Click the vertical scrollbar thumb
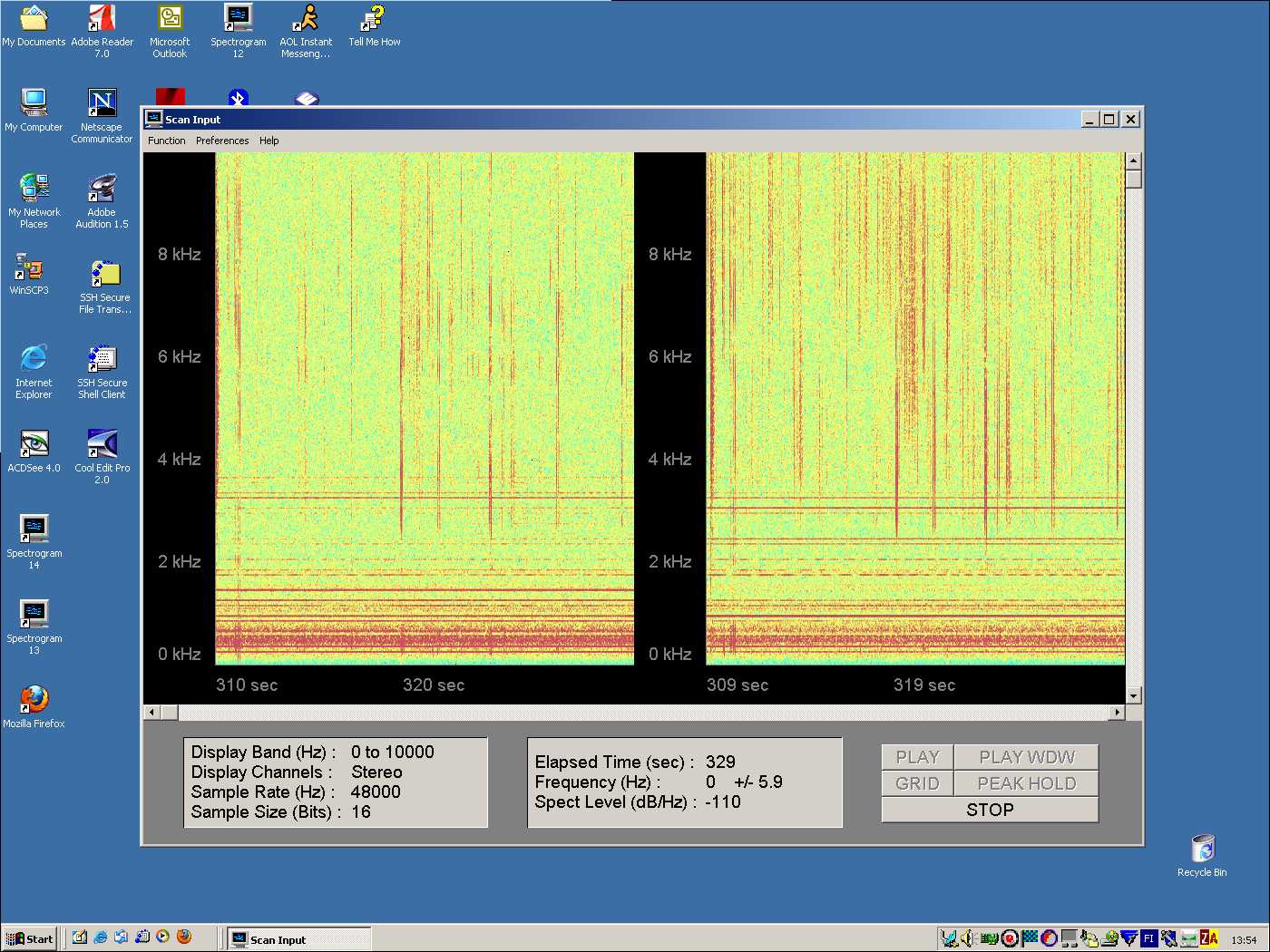The height and width of the screenshot is (952, 1270). pos(1133,179)
